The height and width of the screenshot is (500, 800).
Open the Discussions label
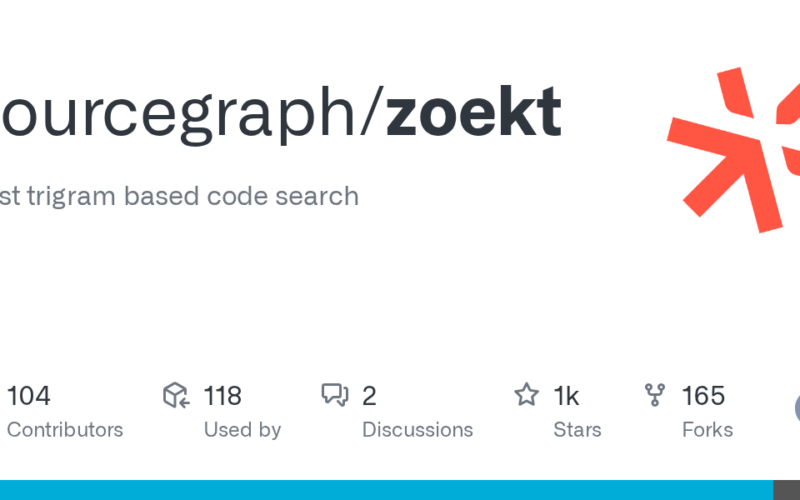pyautogui.click(x=417, y=430)
